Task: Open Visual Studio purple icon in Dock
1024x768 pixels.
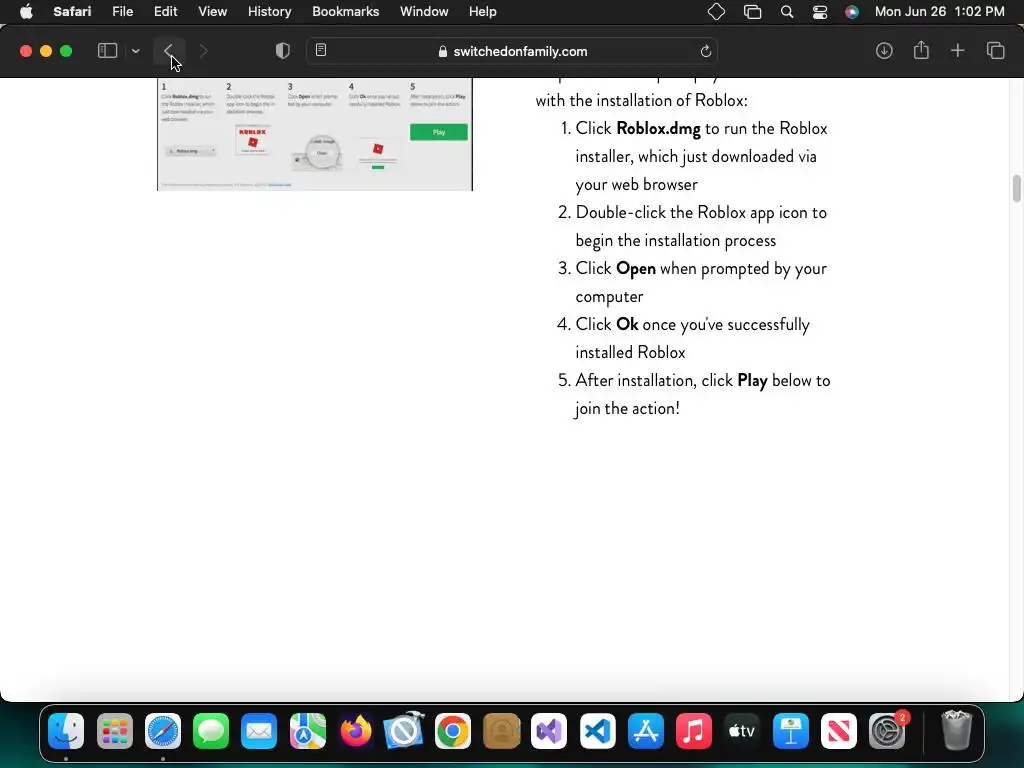Action: (x=549, y=731)
